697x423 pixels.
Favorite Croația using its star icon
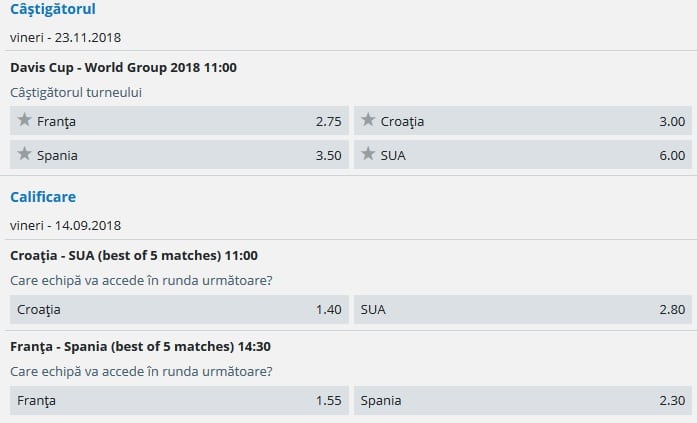coord(368,120)
